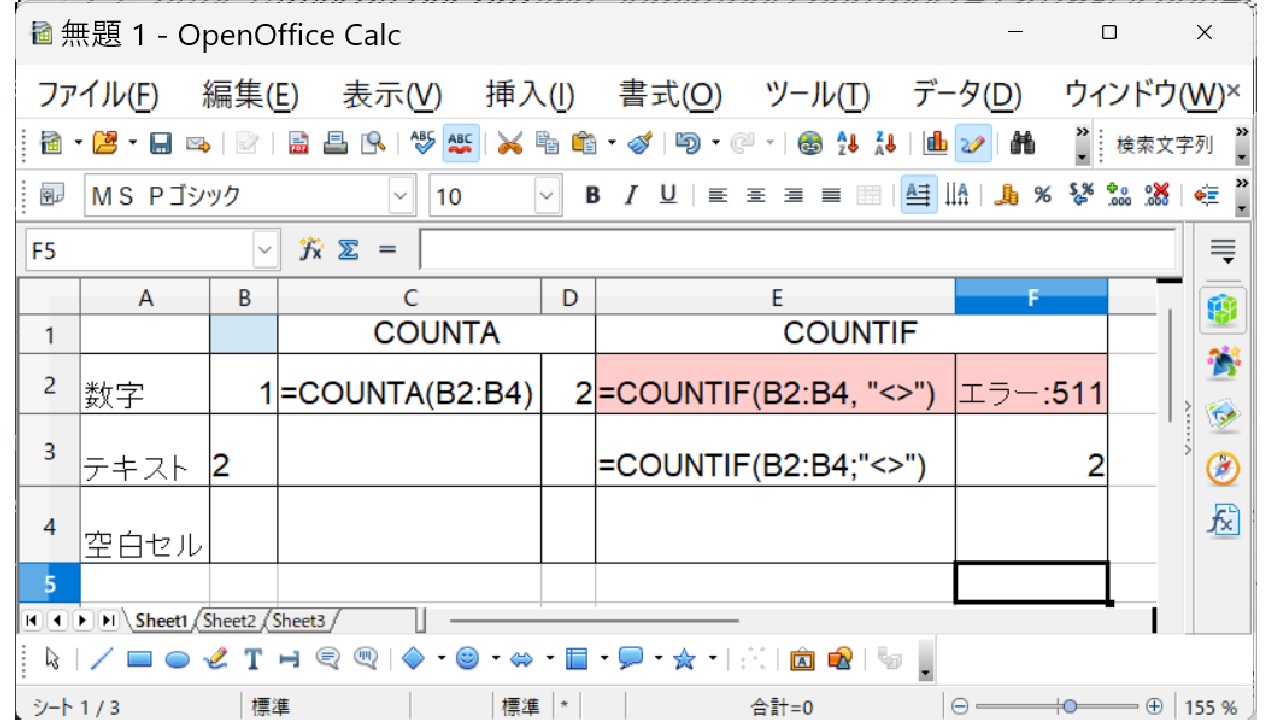Open the font name dropdown
This screenshot has height=720, width=1280.
pyautogui.click(x=401, y=195)
